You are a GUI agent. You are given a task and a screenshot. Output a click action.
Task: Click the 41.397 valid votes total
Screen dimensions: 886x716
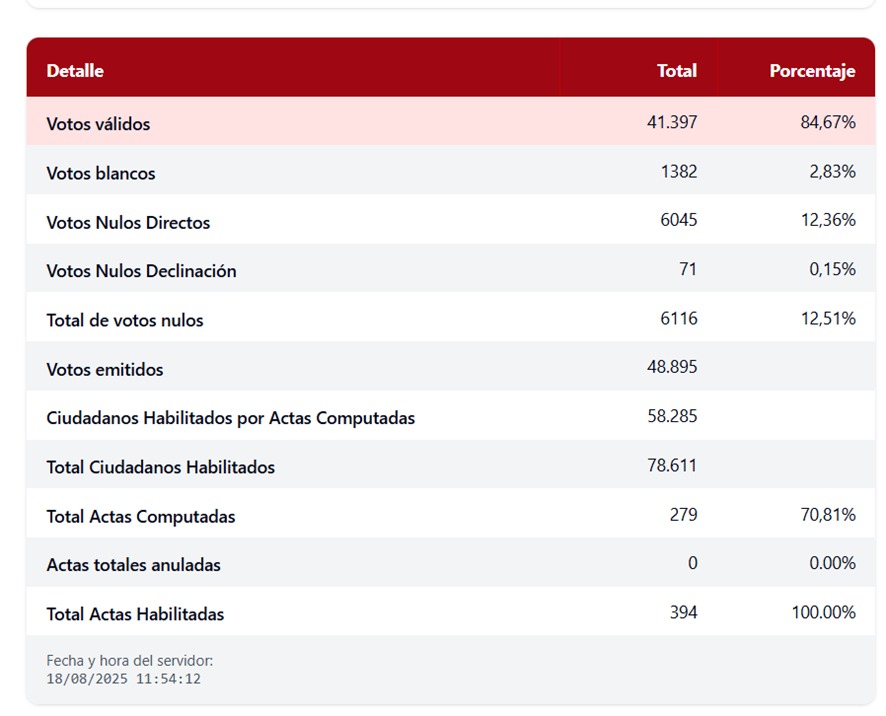coord(672,122)
